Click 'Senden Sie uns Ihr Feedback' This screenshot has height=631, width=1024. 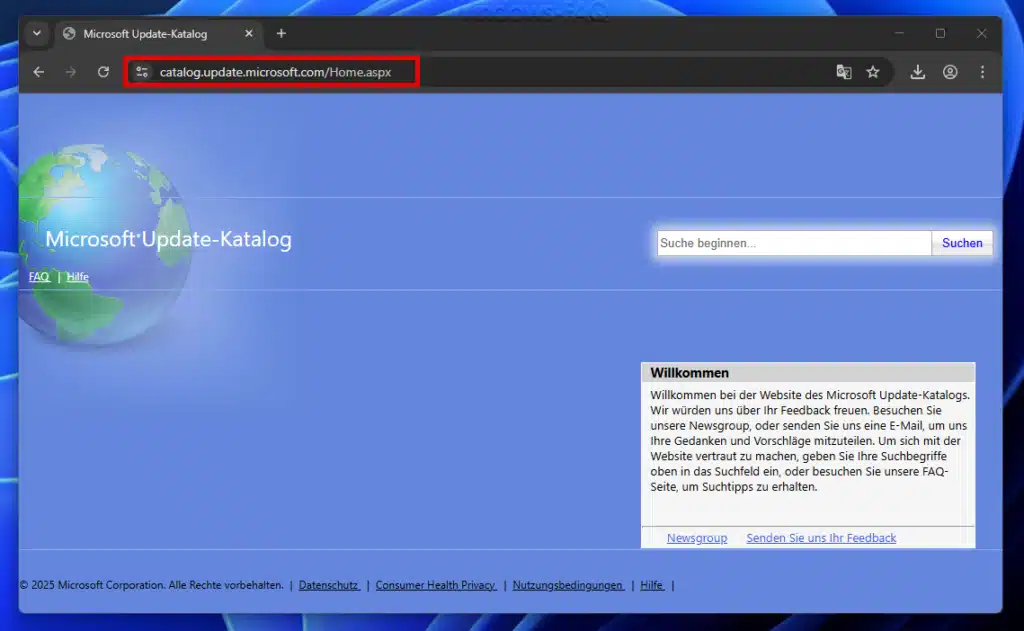[x=820, y=538]
